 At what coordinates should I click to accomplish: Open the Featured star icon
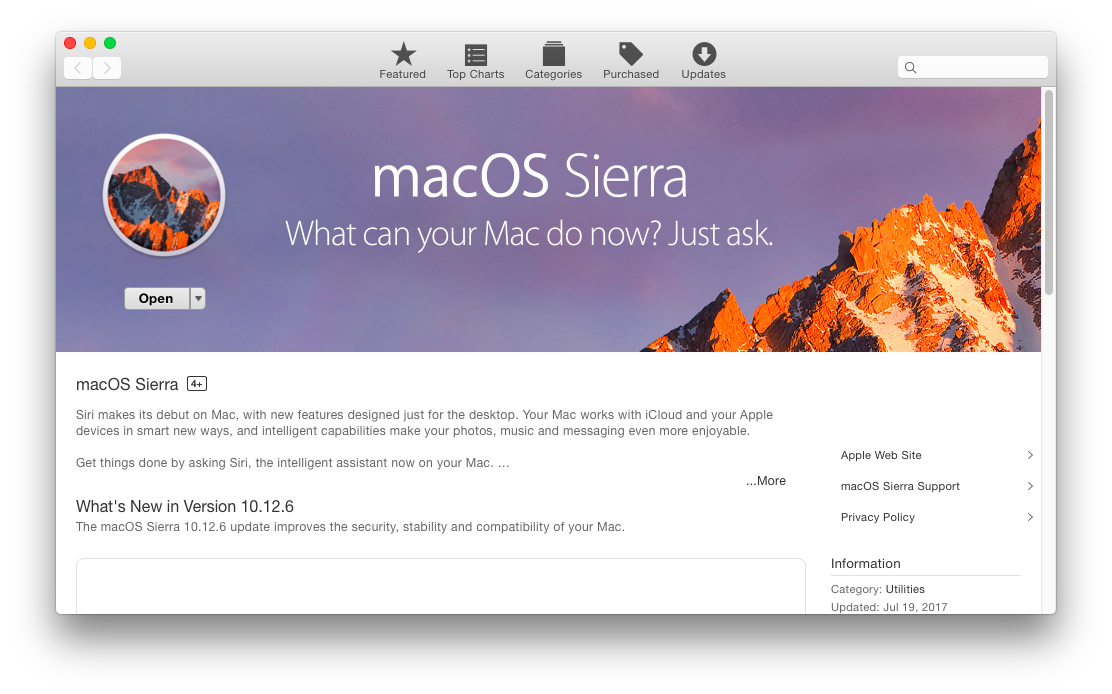click(x=403, y=54)
